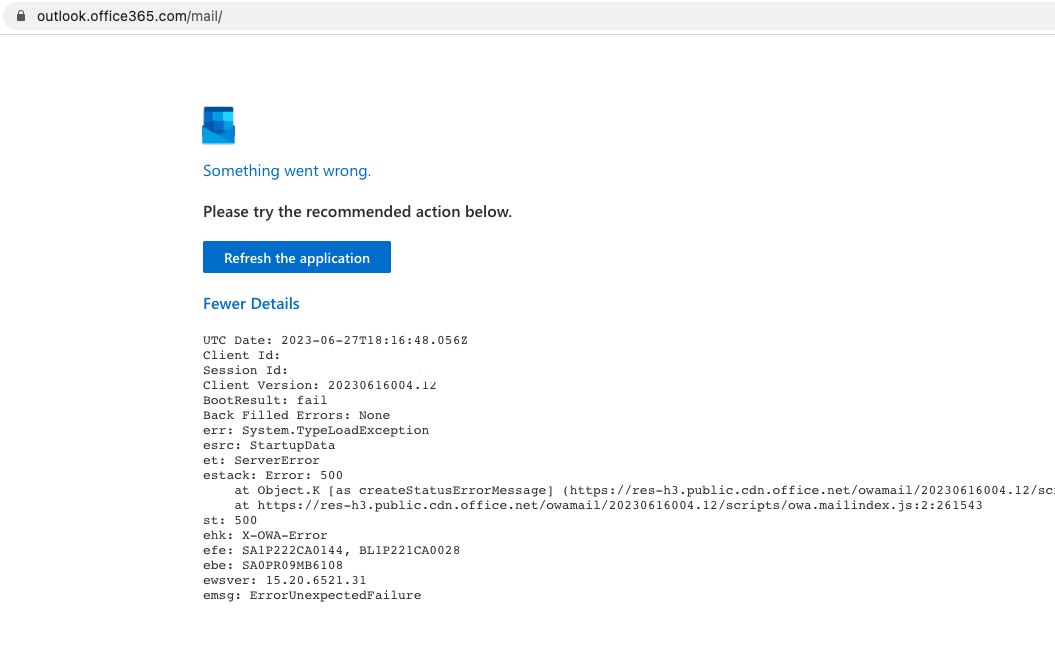Click the 'at Object.K [as createStatusErrorMessage]' stack line
Screen dimensions: 1055x662
coord(645,490)
